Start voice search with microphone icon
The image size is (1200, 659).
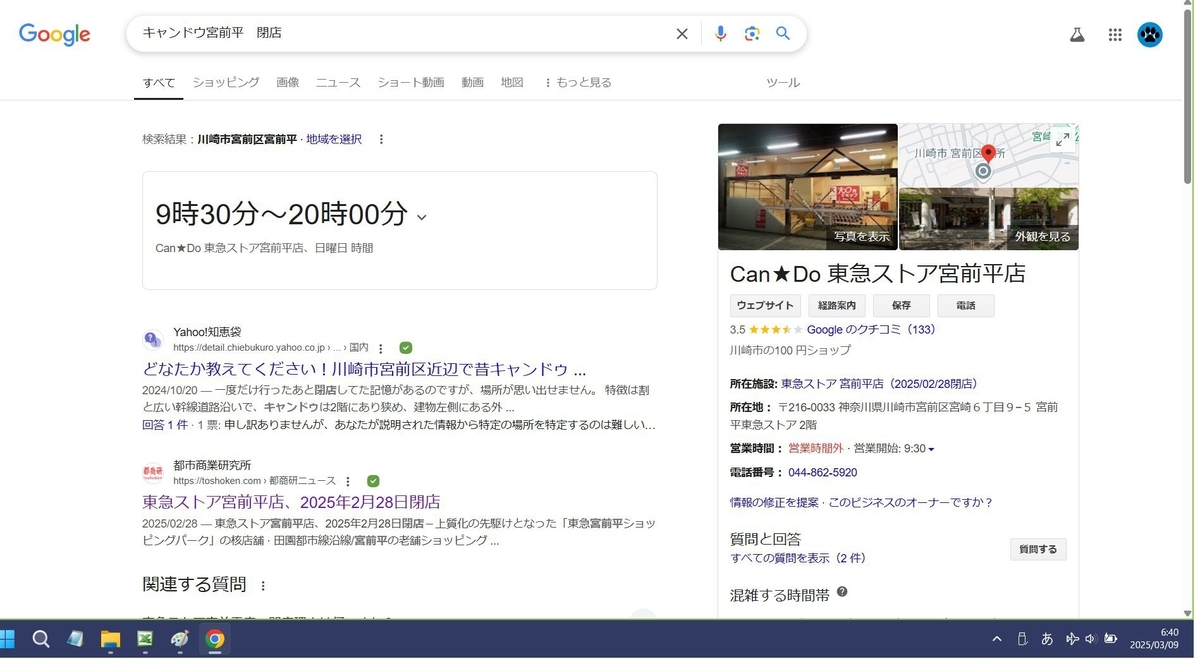click(x=720, y=34)
